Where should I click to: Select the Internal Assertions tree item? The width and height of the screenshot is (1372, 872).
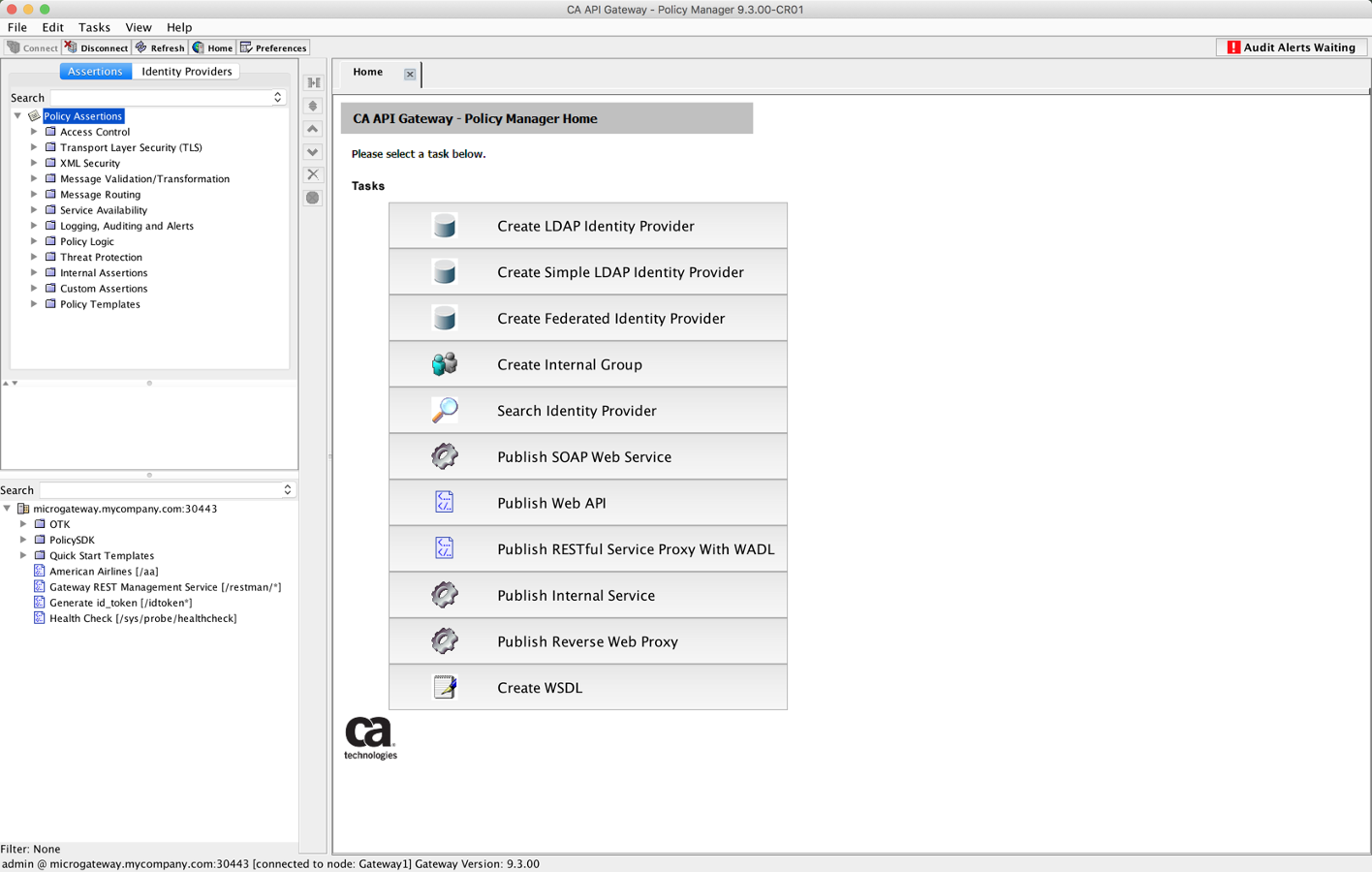point(104,273)
